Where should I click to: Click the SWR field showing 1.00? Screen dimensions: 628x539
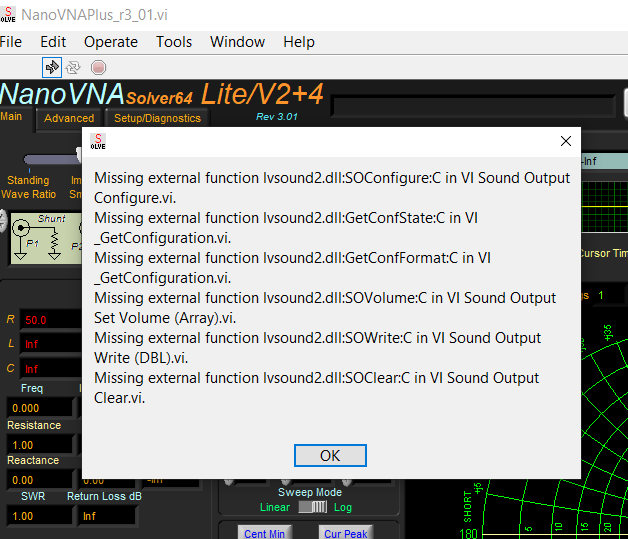pos(39,516)
